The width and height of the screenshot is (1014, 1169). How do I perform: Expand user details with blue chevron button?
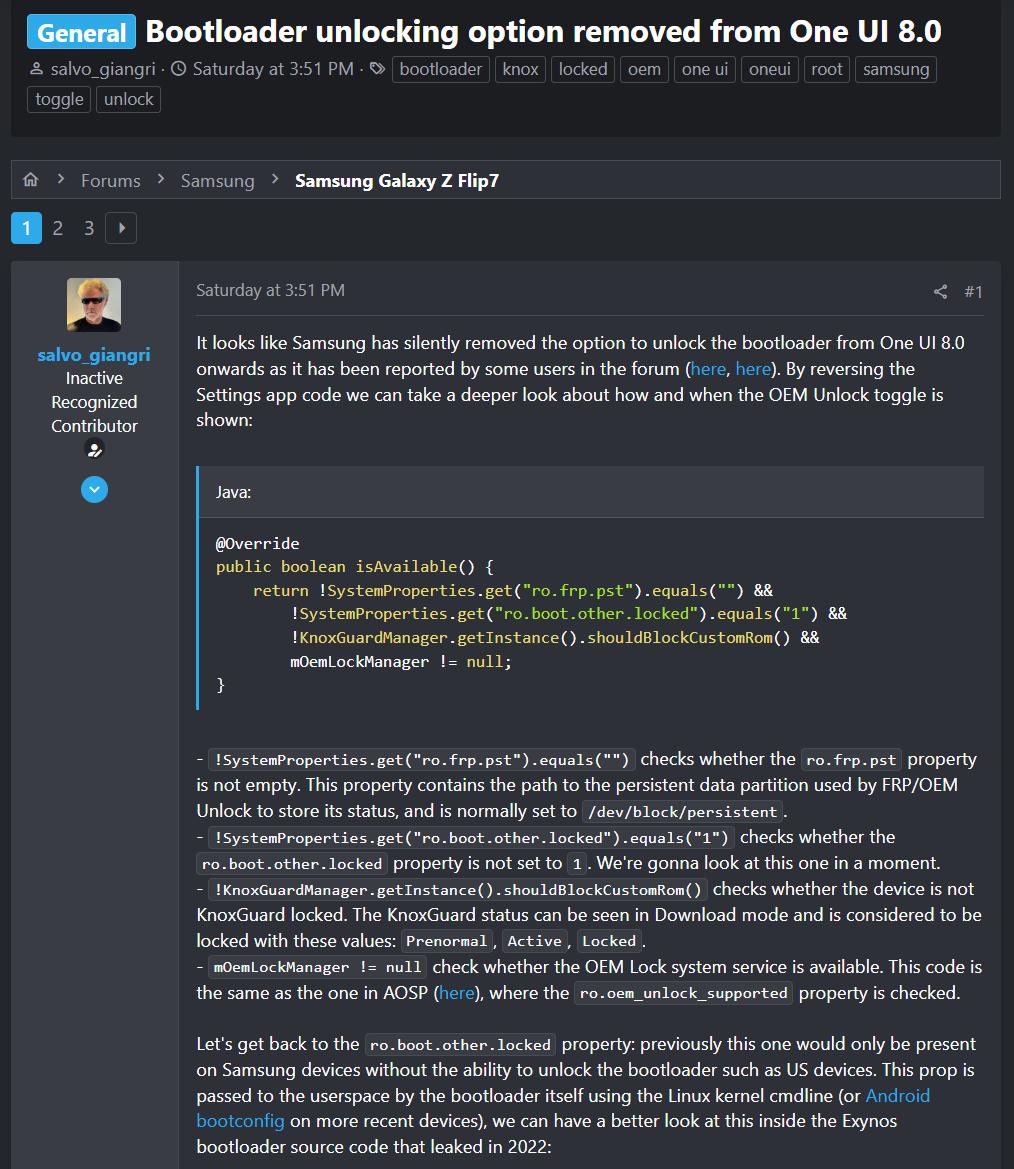(x=94, y=490)
